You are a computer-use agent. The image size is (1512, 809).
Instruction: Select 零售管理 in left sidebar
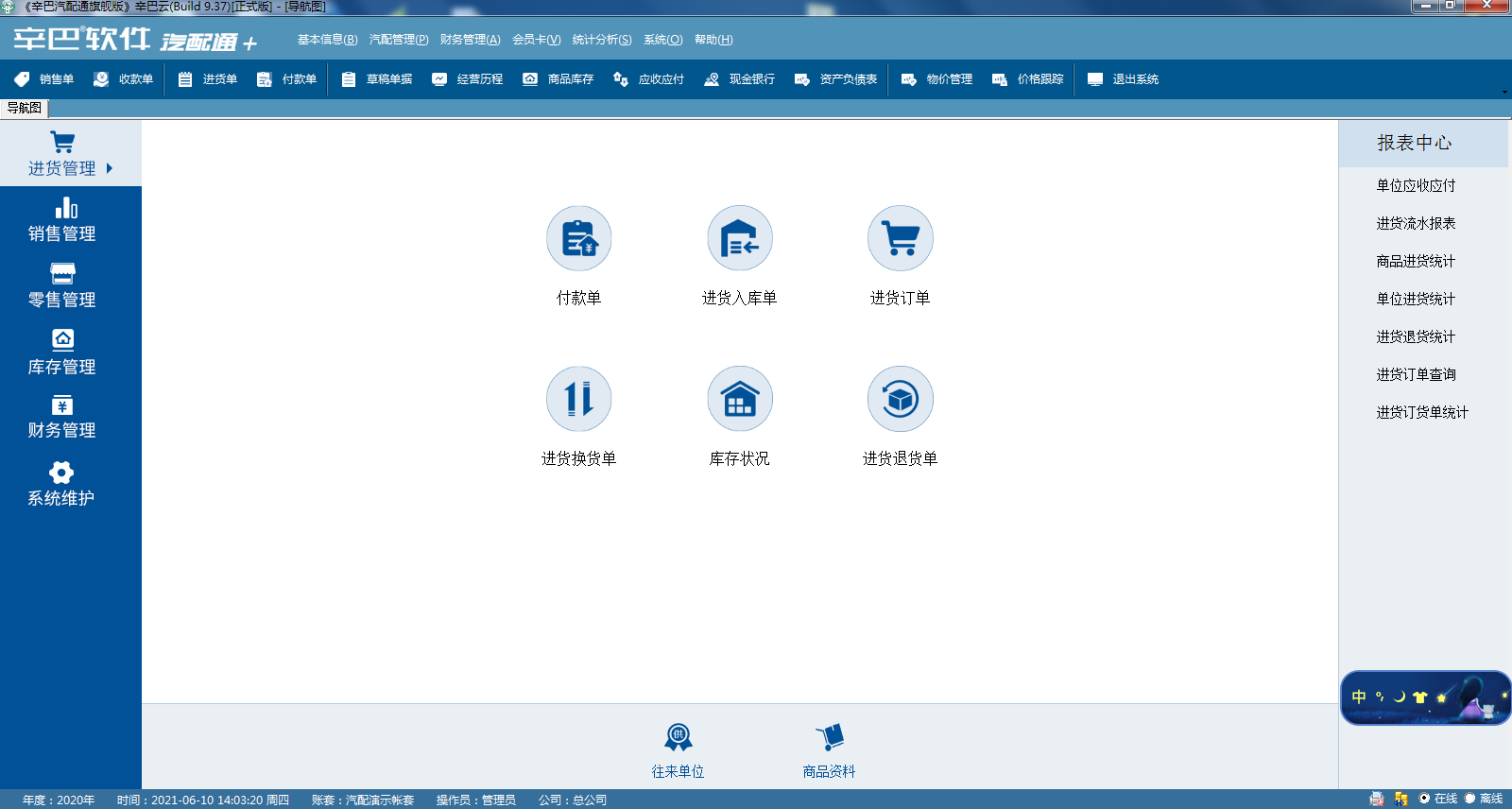[x=62, y=286]
